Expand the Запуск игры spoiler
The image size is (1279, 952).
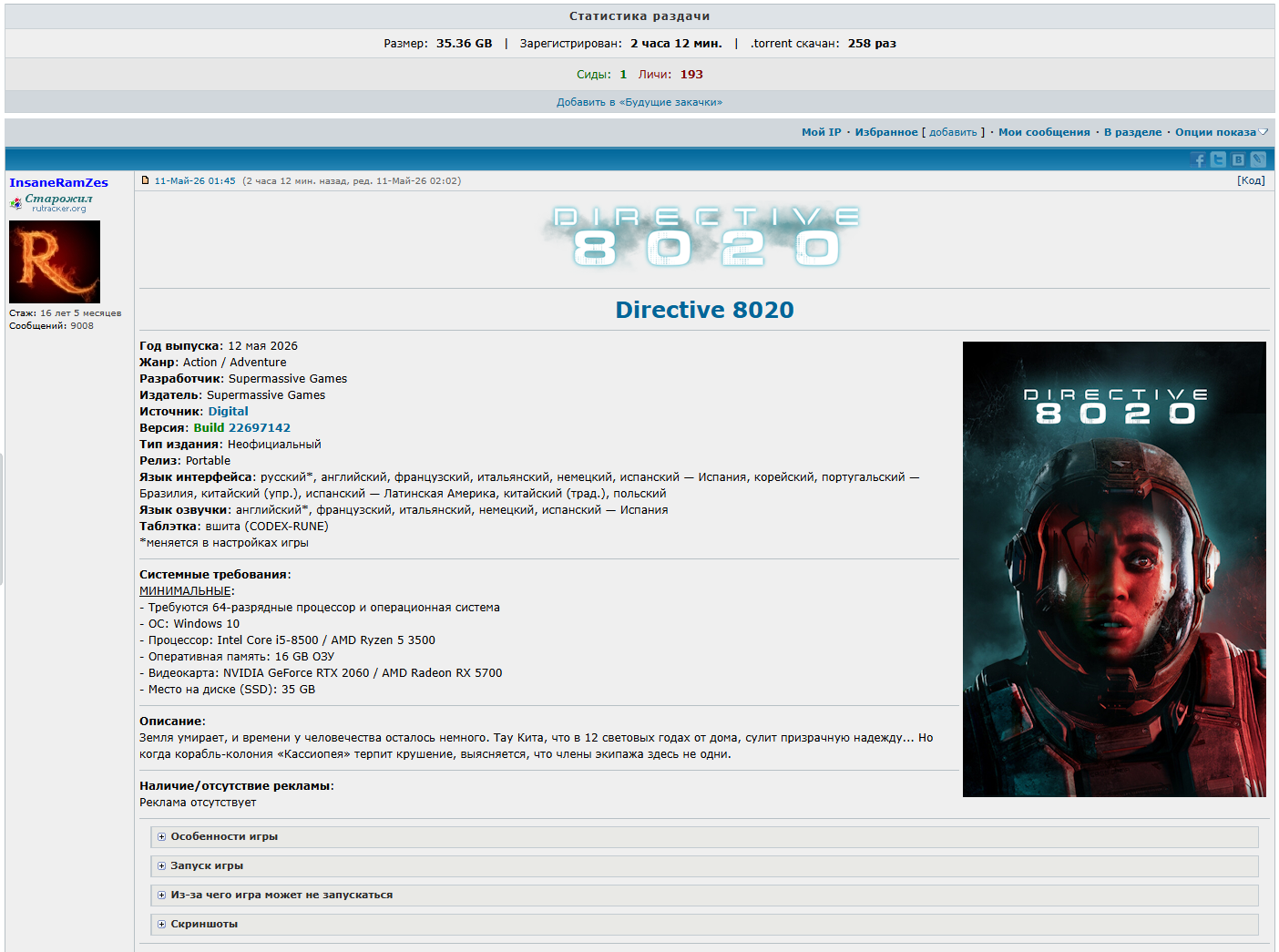[704, 866]
